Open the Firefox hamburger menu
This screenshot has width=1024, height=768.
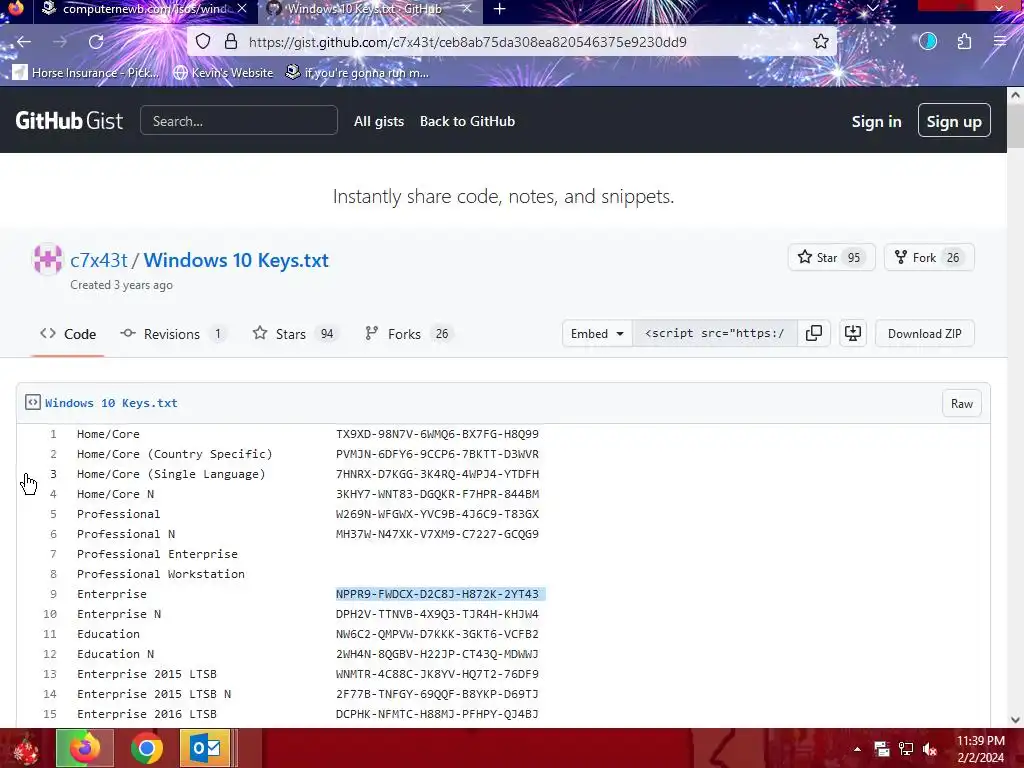click(1000, 42)
